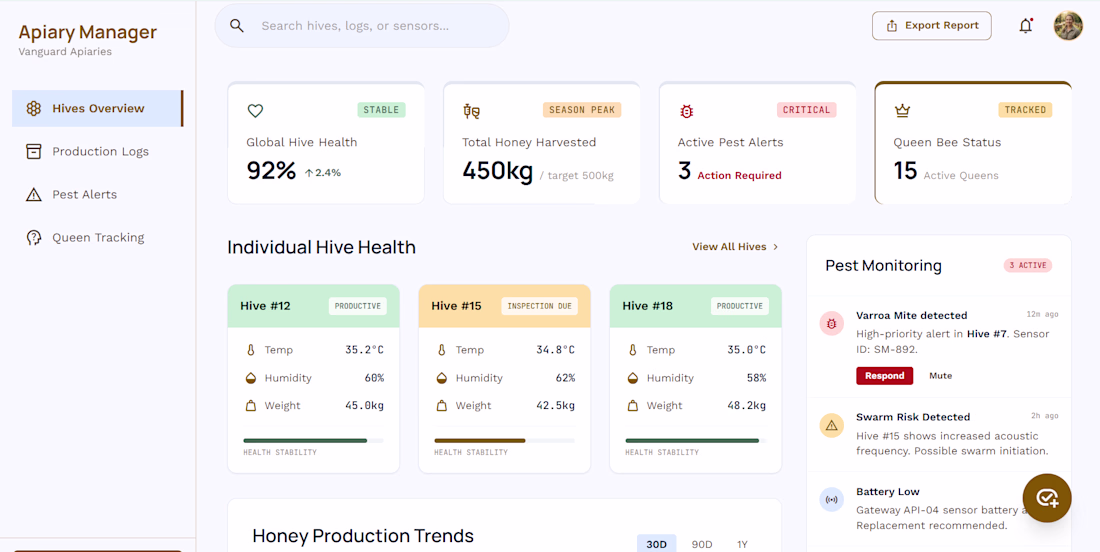The width and height of the screenshot is (1100, 552).
Task: Click the humidity icon in Hive #18
Action: (x=632, y=378)
